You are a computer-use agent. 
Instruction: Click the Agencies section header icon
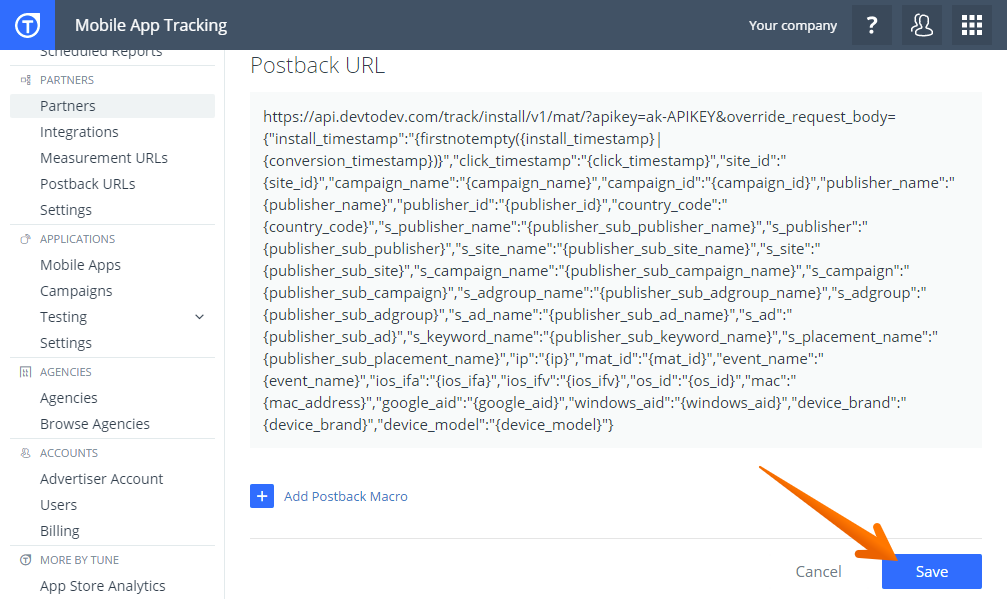26,372
